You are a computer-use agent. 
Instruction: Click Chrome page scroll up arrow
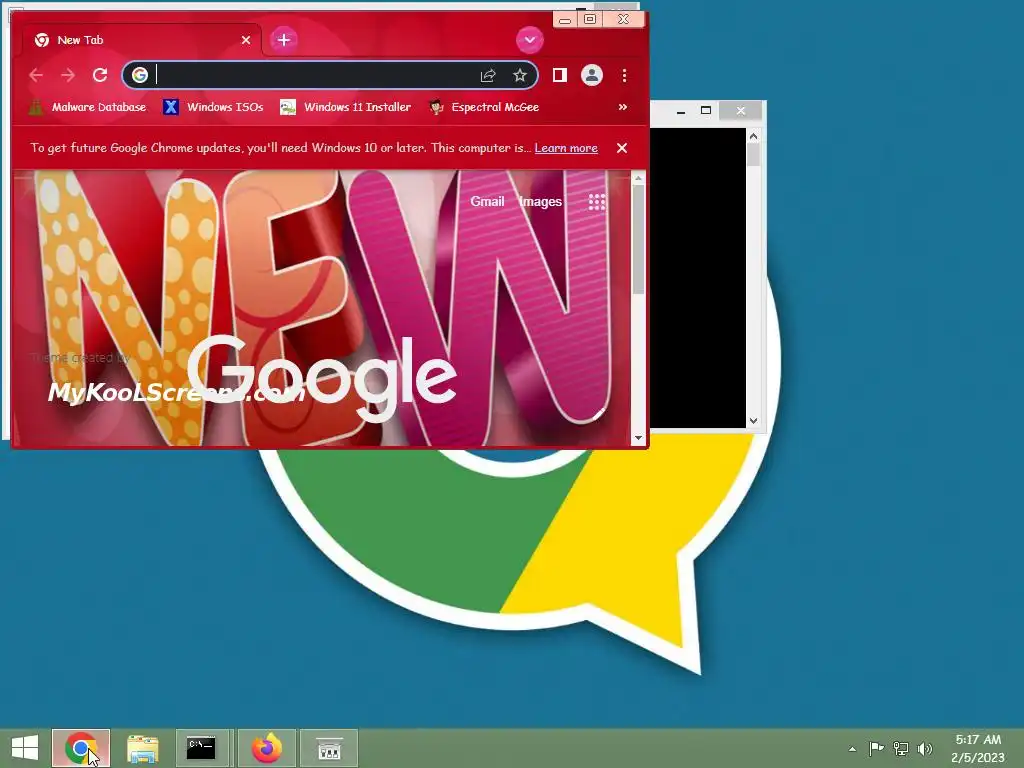[x=639, y=178]
